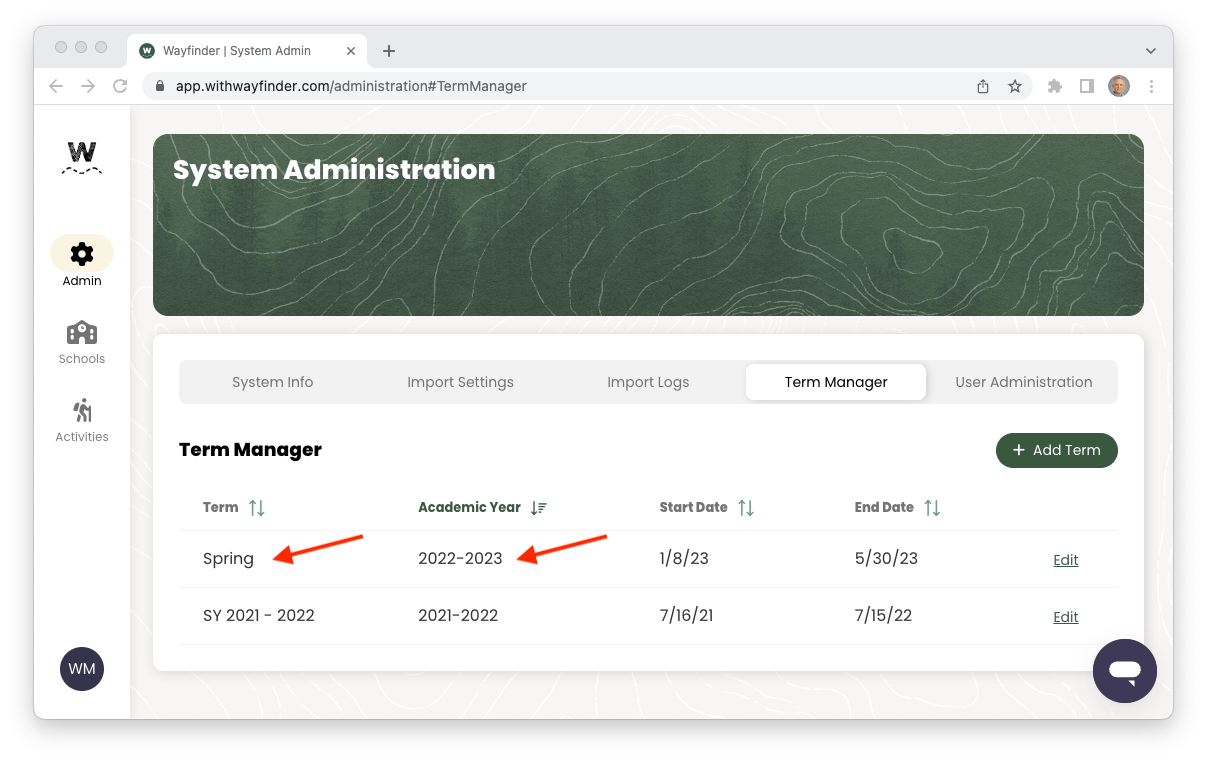Sort terms by End Date
The height and width of the screenshot is (761, 1207).
[x=932, y=507]
